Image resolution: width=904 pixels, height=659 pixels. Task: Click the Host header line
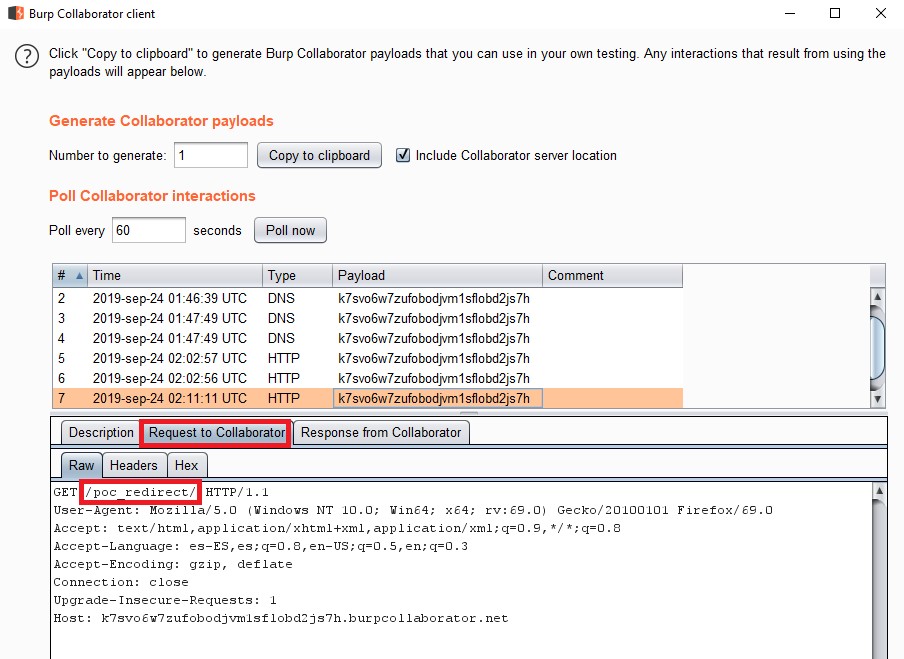click(x=281, y=618)
